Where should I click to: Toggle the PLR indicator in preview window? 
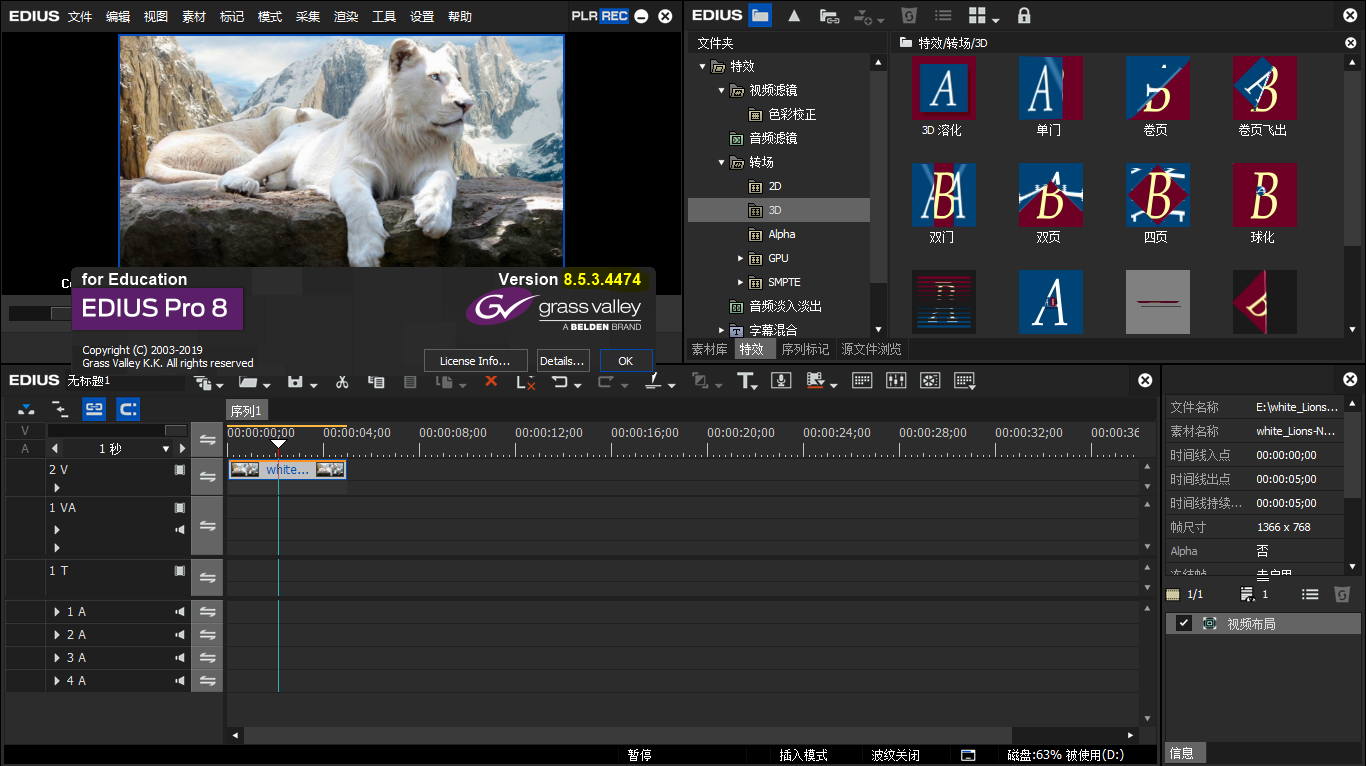point(584,16)
